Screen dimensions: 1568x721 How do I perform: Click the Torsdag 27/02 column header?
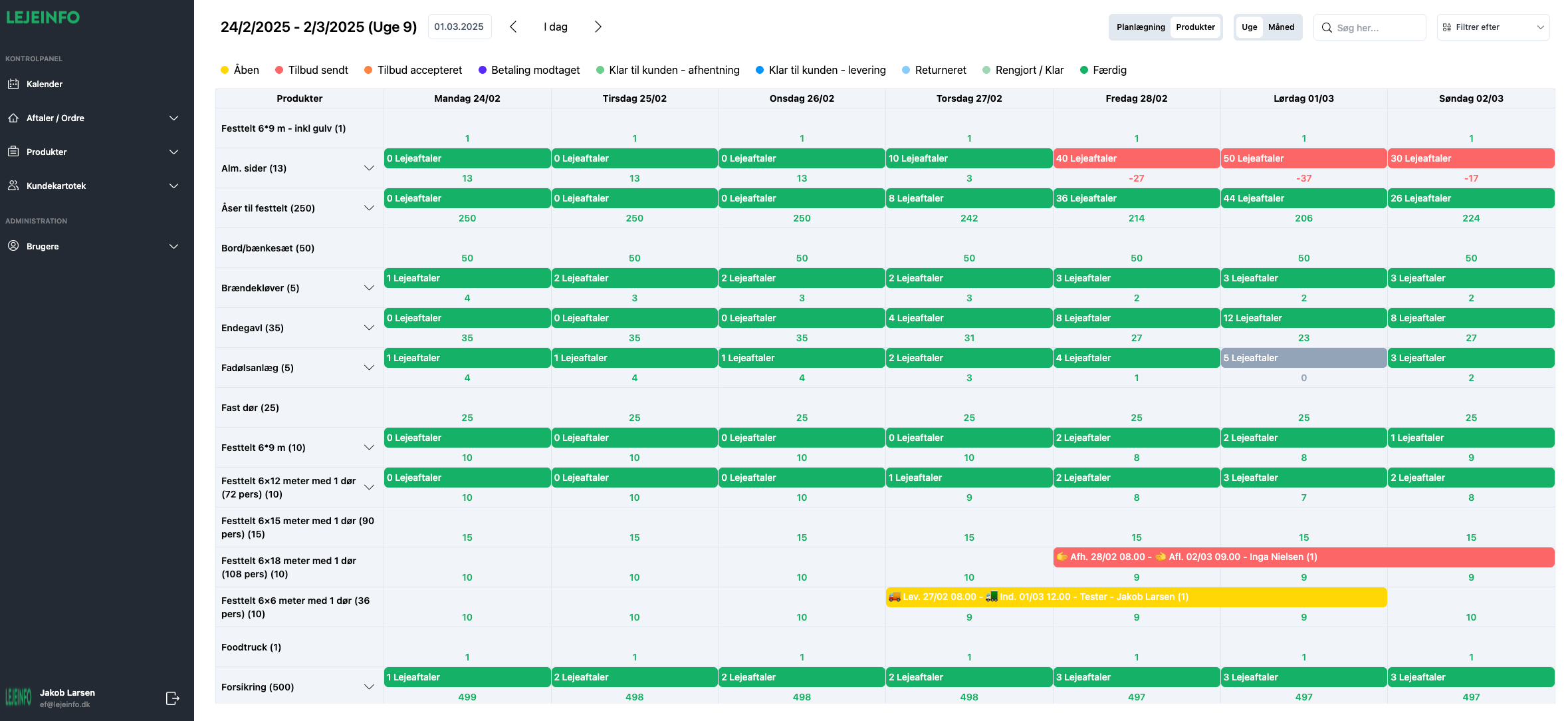point(969,98)
